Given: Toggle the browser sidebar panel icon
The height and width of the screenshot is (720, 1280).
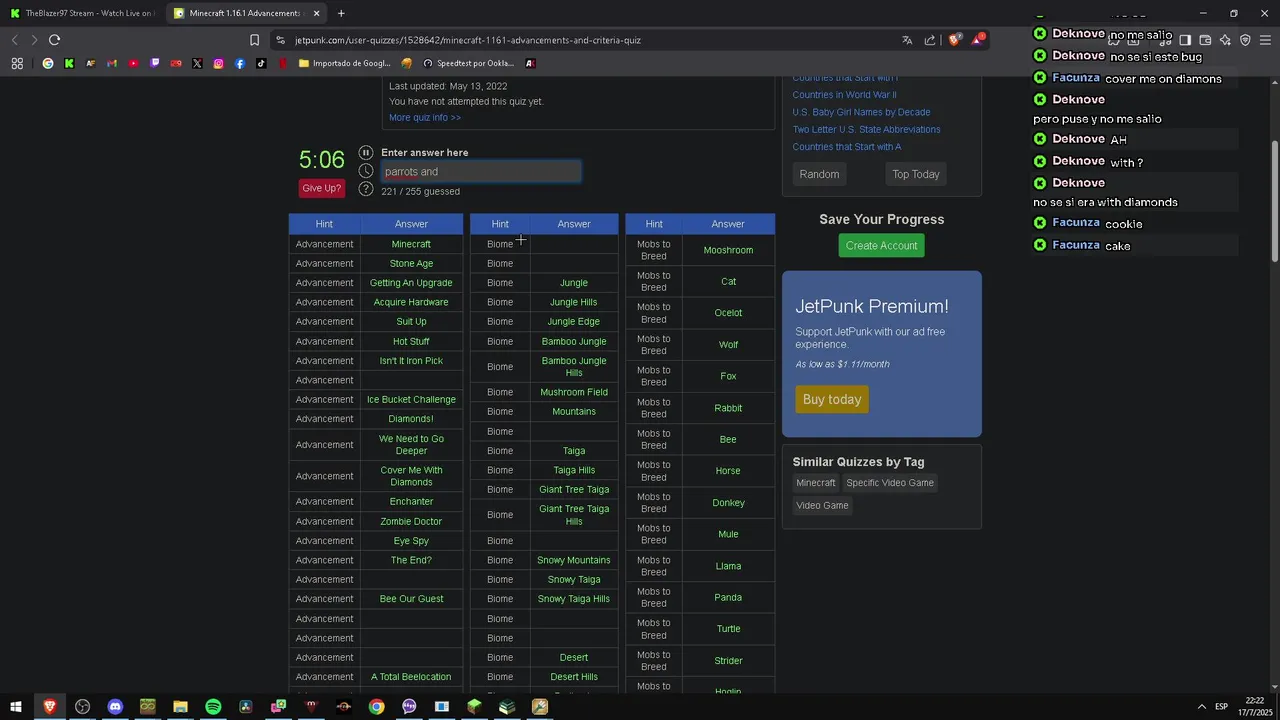Looking at the screenshot, I should click(1185, 40).
